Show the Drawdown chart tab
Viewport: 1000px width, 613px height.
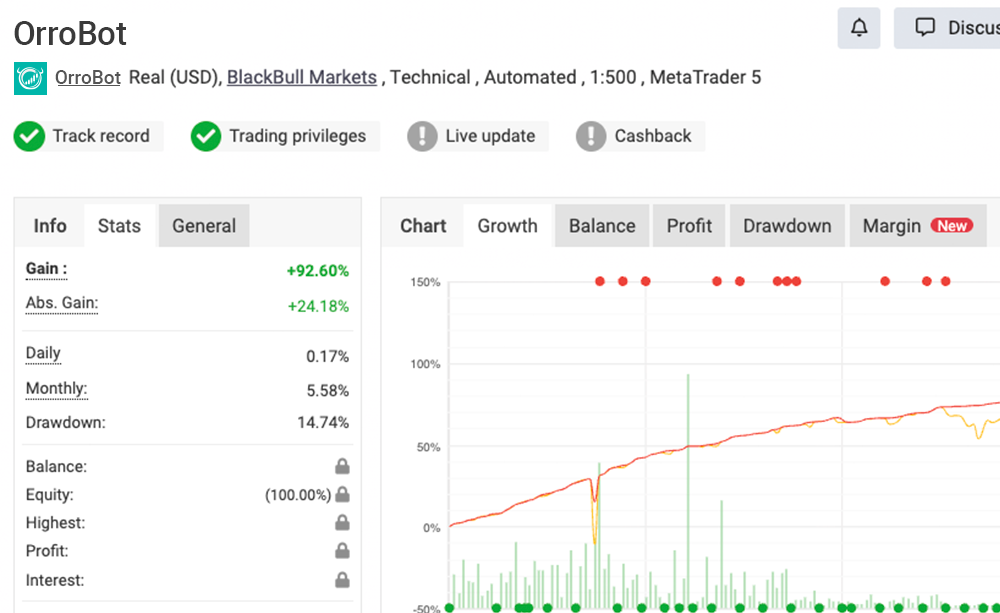(787, 226)
